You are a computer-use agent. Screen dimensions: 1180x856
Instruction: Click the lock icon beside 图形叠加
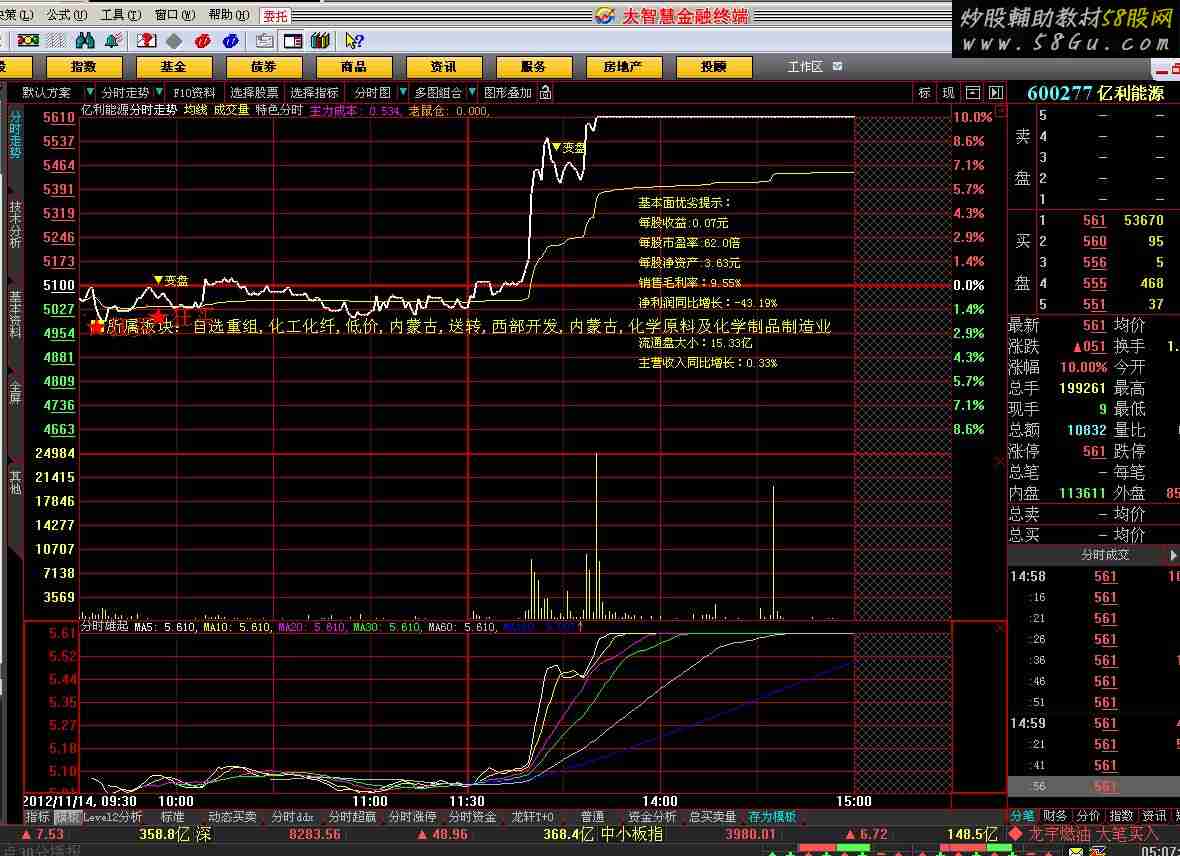(x=546, y=93)
